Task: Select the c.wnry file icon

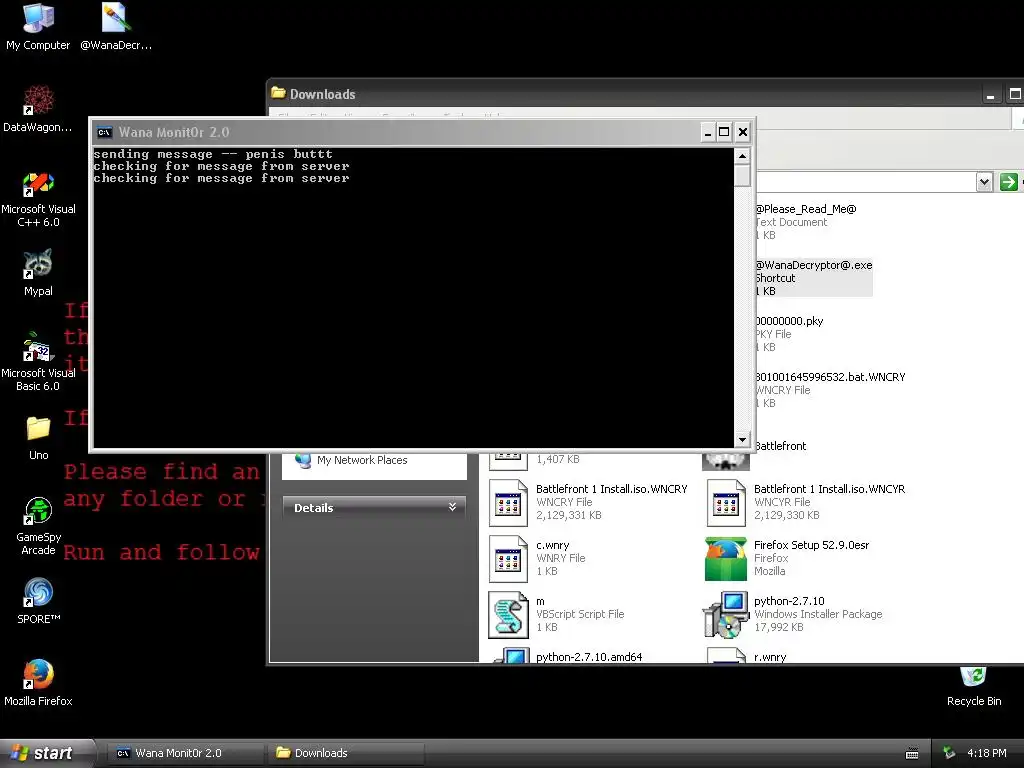Action: [x=508, y=559]
